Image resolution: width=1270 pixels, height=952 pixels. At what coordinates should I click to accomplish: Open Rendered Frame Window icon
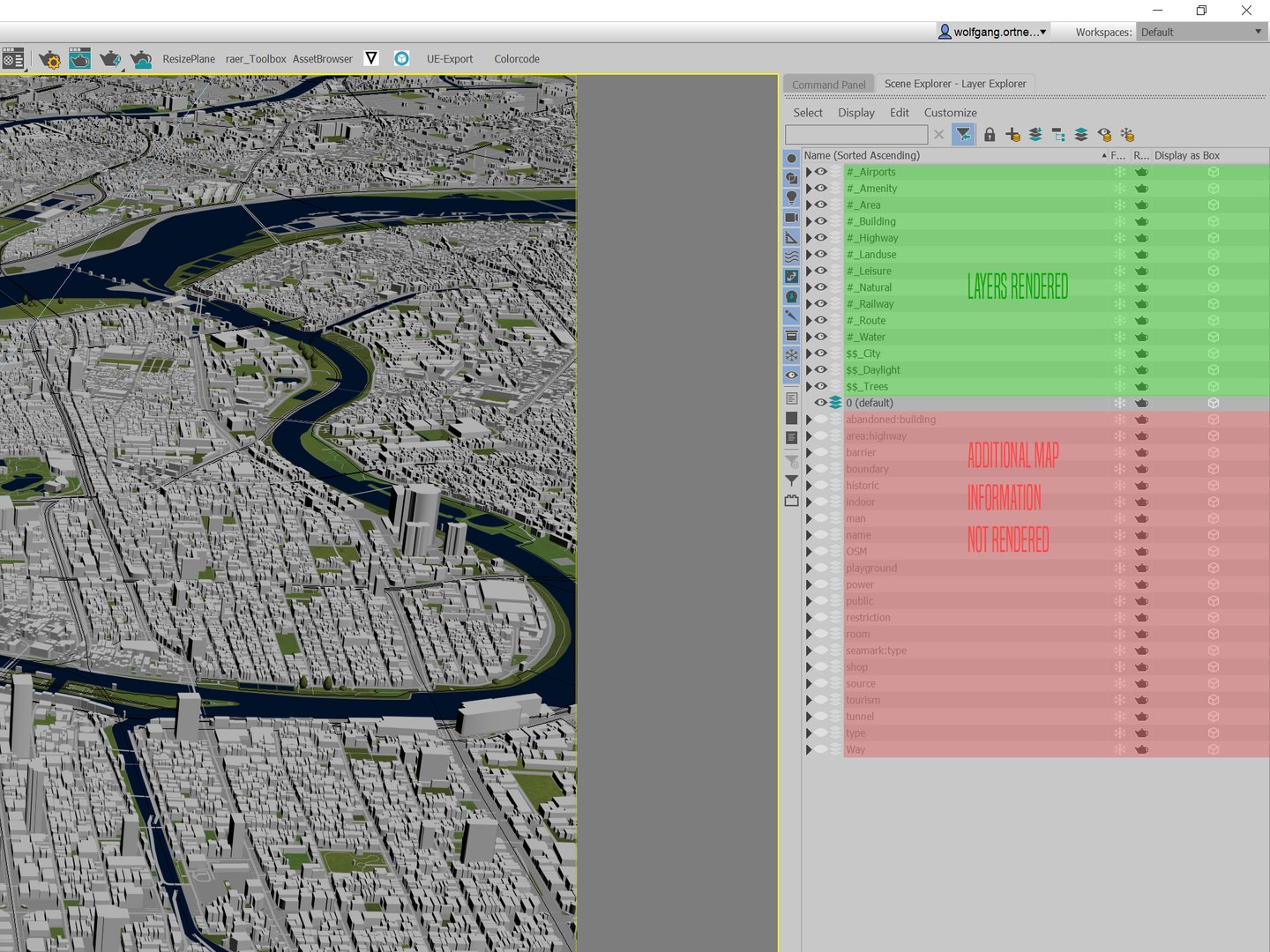pos(79,59)
